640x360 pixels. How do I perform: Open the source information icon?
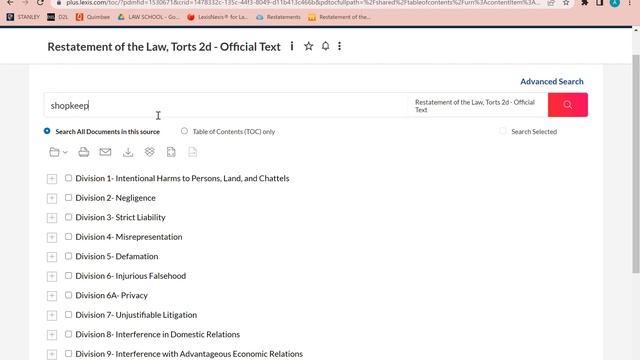coord(292,46)
